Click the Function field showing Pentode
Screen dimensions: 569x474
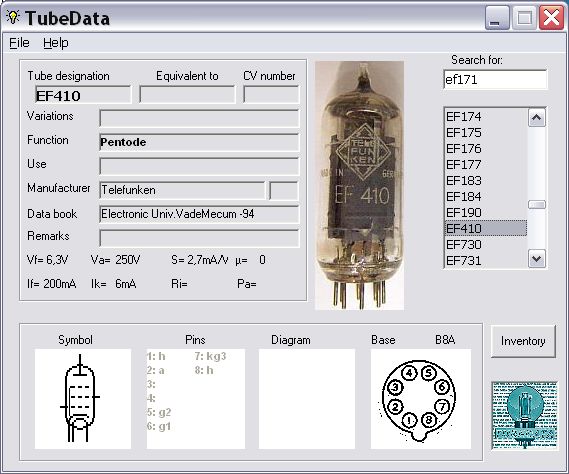tap(199, 142)
